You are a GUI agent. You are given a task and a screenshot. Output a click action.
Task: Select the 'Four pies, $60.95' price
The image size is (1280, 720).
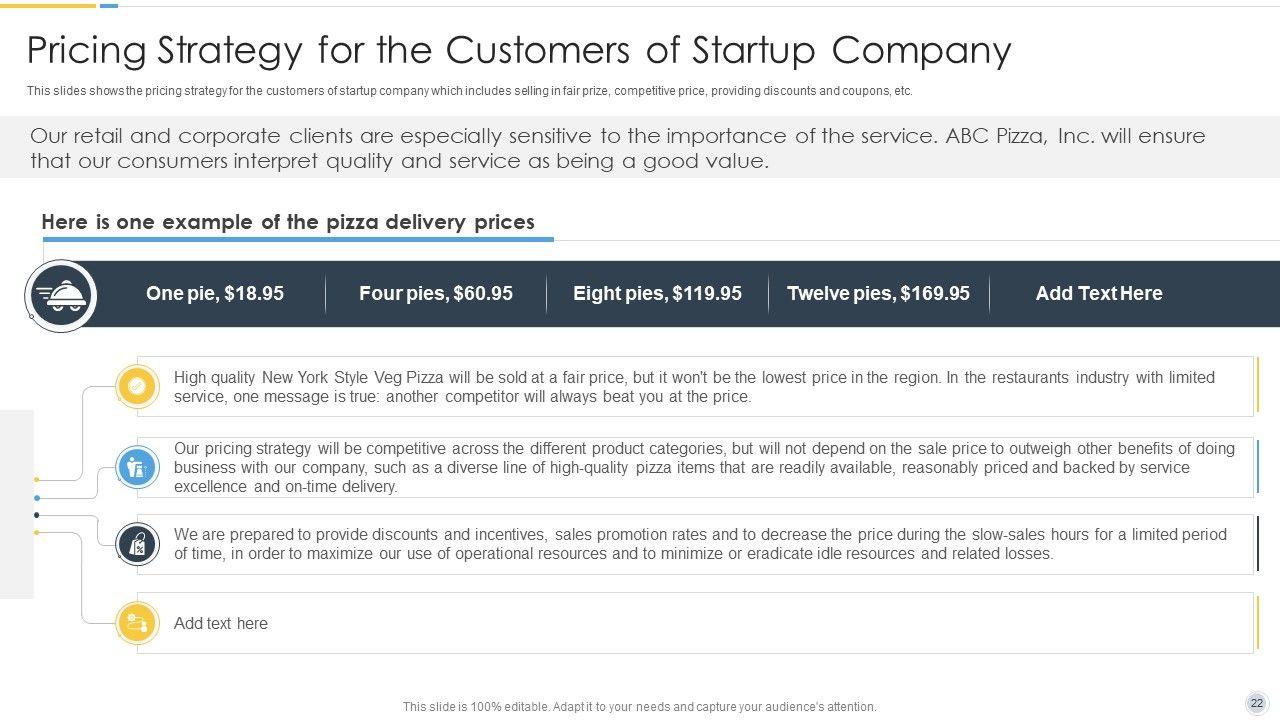(436, 293)
